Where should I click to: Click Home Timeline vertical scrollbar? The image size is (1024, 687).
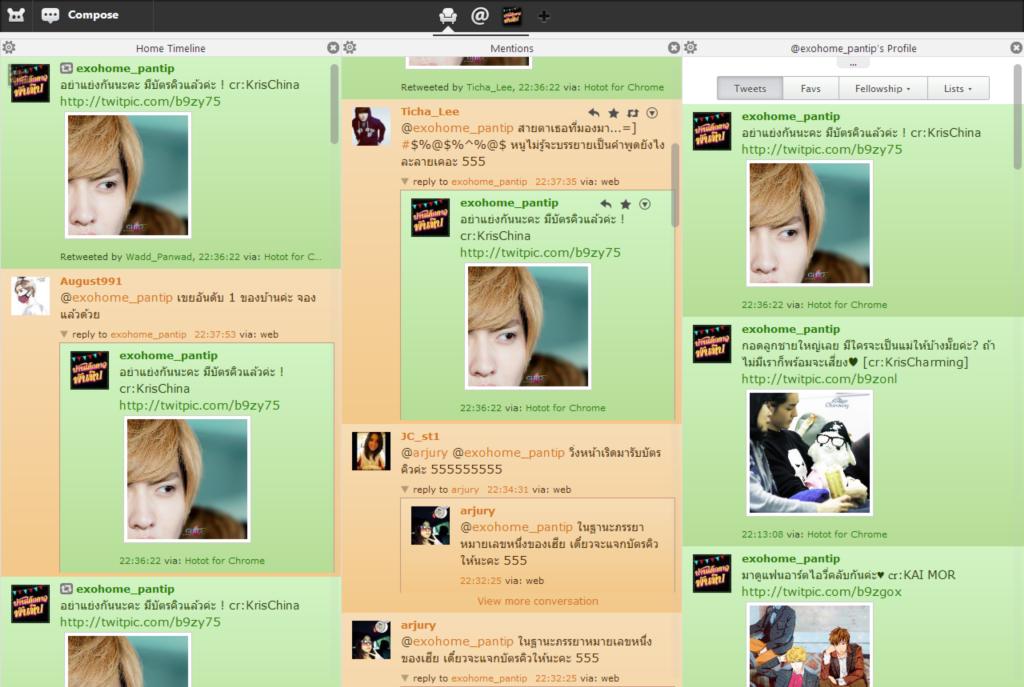(x=334, y=104)
